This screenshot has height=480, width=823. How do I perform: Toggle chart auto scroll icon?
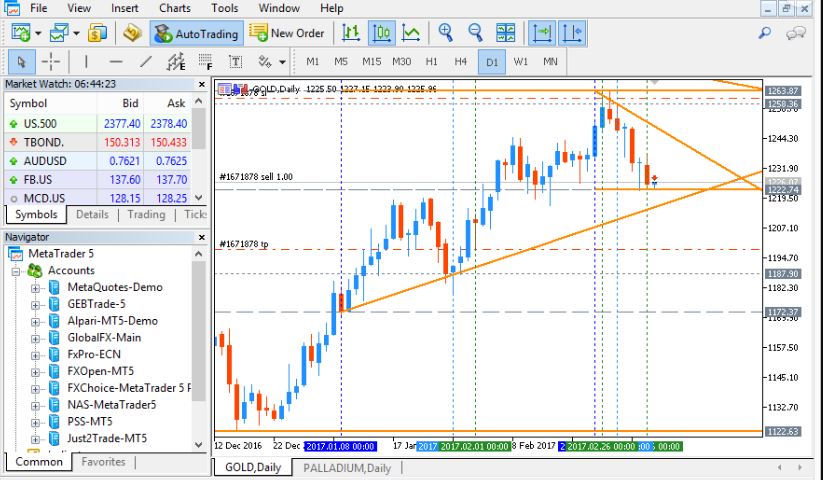(541, 33)
